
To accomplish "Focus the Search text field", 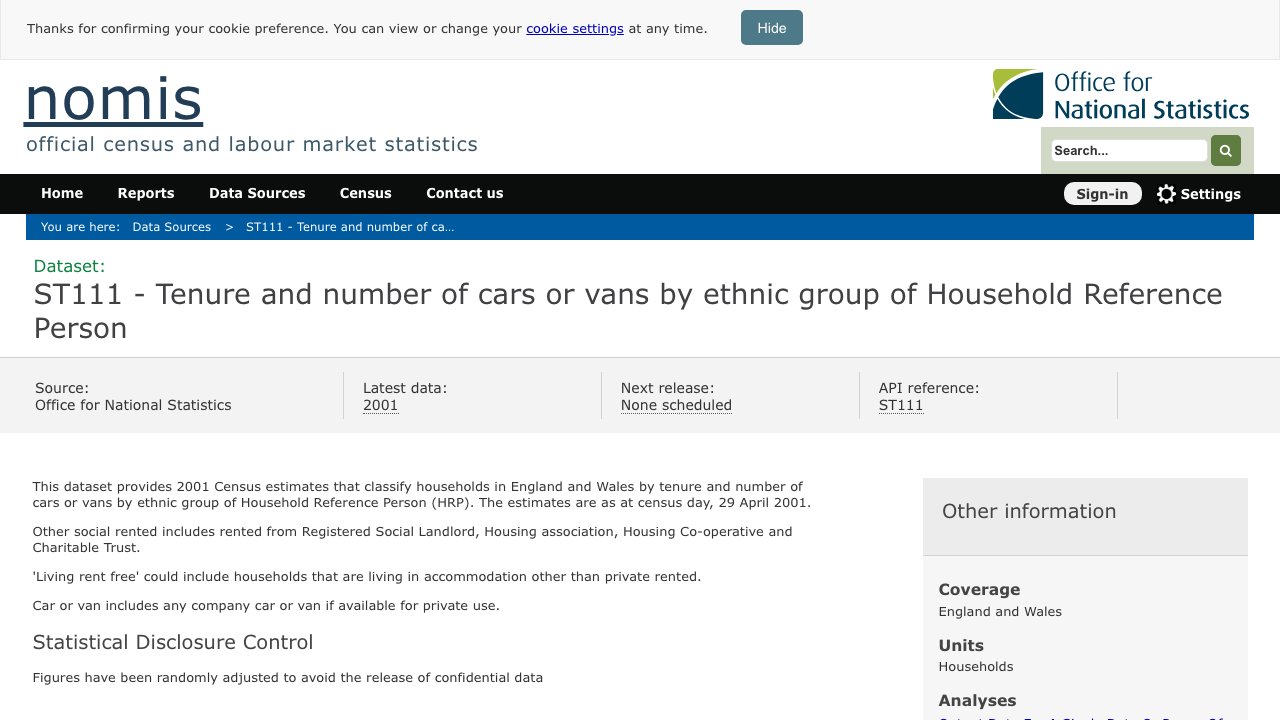I will coord(1128,151).
